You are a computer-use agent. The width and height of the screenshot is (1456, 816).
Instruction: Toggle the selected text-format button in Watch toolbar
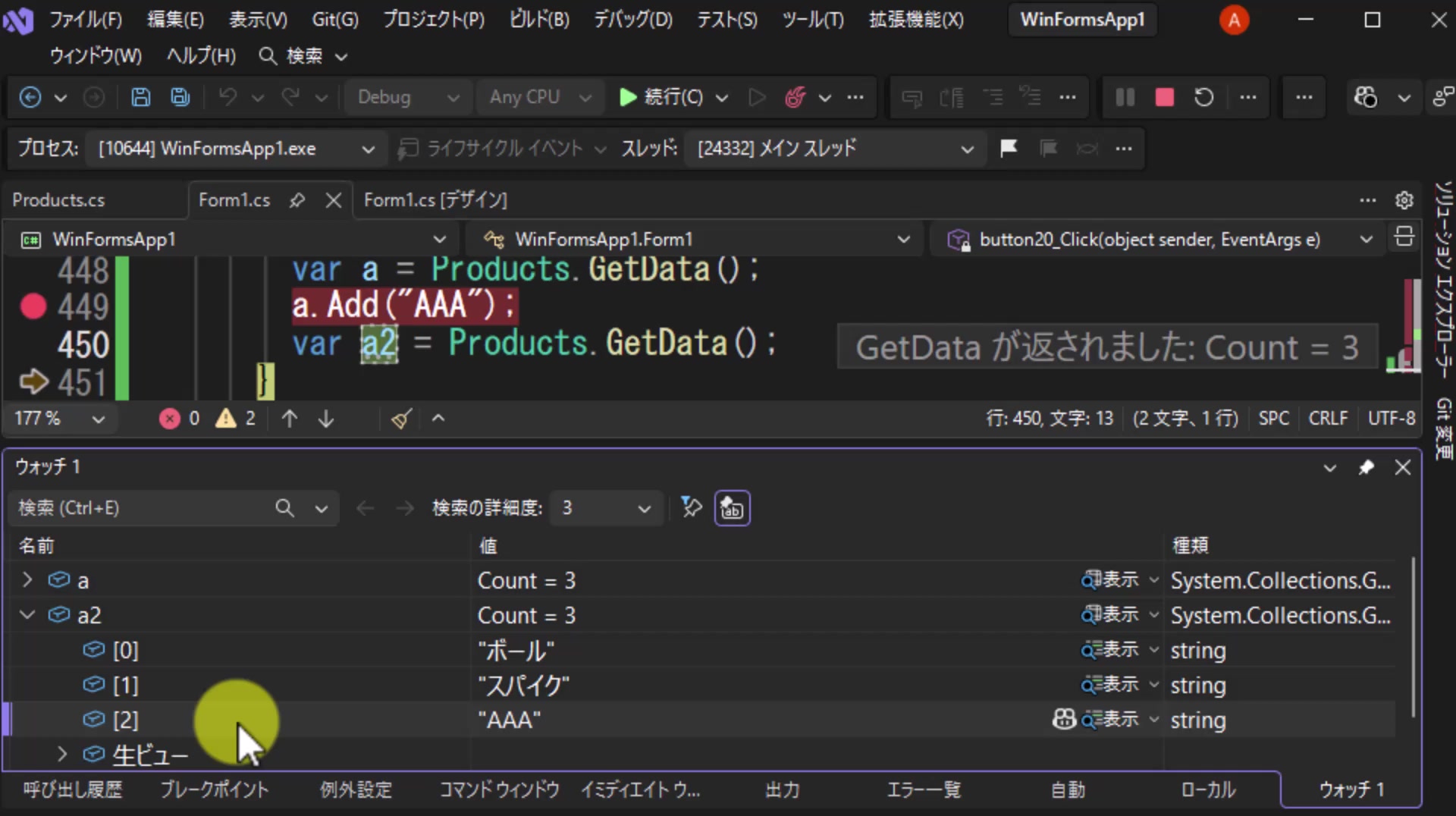tap(732, 508)
